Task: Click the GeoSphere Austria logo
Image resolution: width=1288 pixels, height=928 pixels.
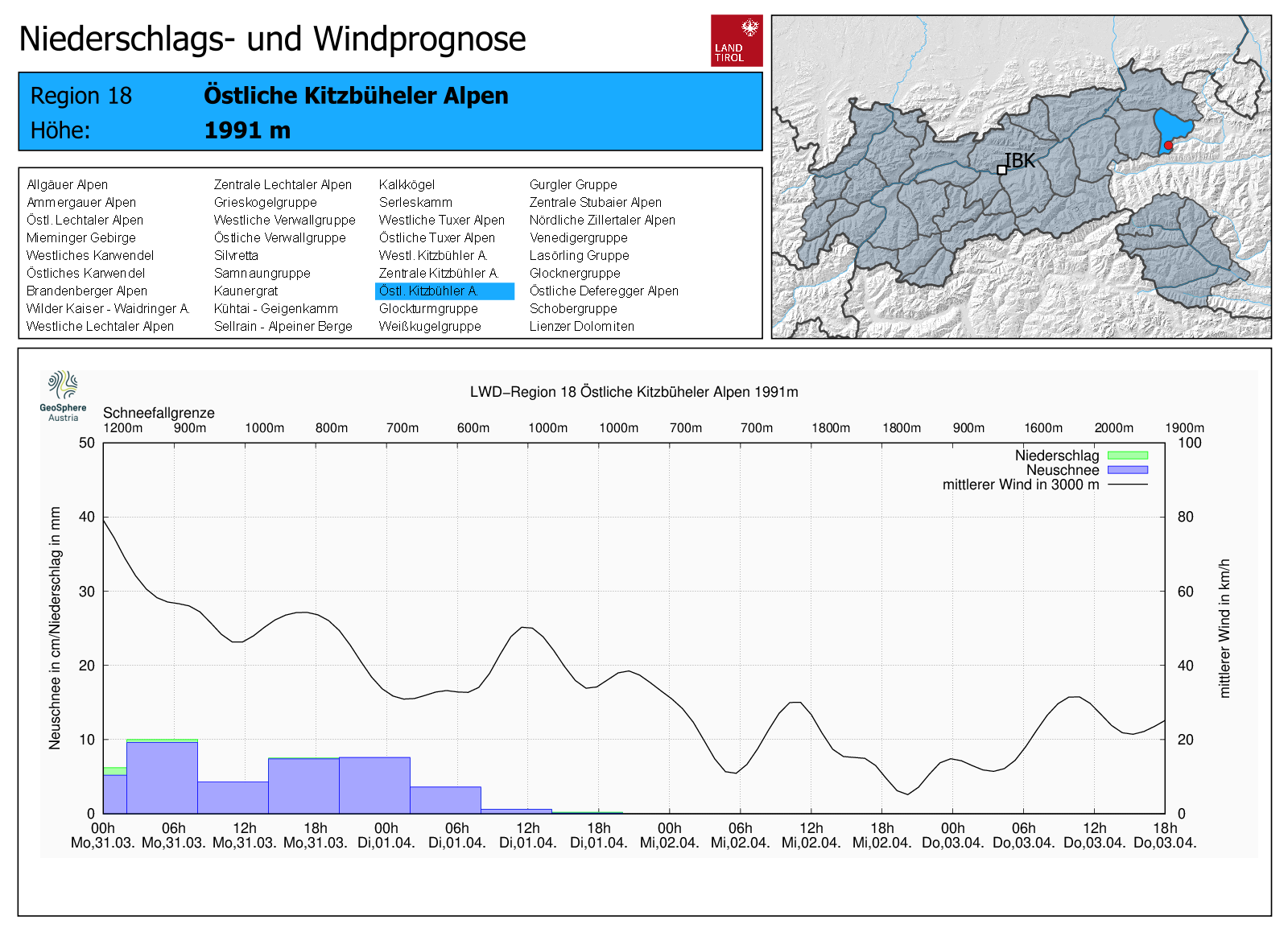Action: click(x=63, y=394)
